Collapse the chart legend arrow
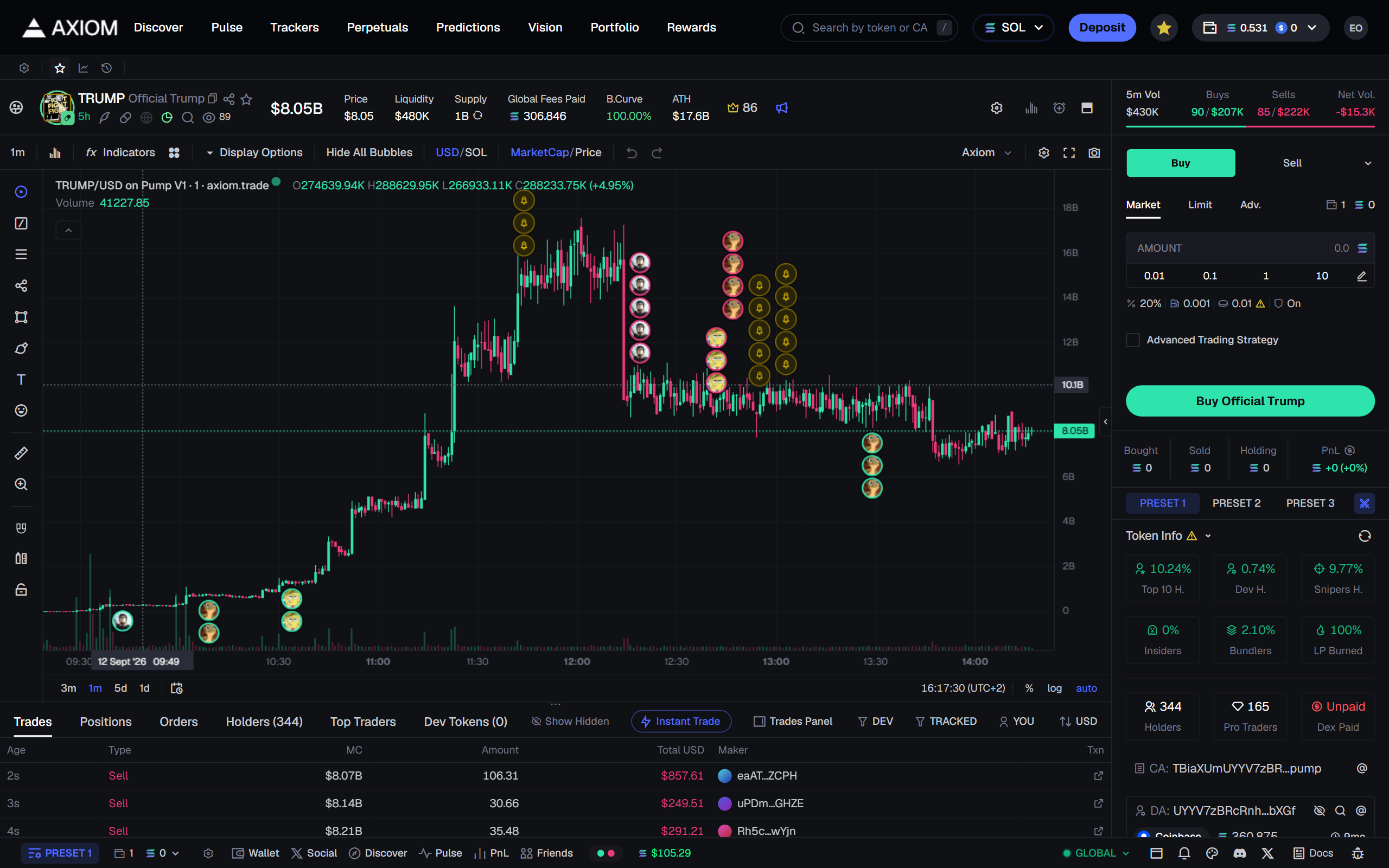 click(68, 230)
